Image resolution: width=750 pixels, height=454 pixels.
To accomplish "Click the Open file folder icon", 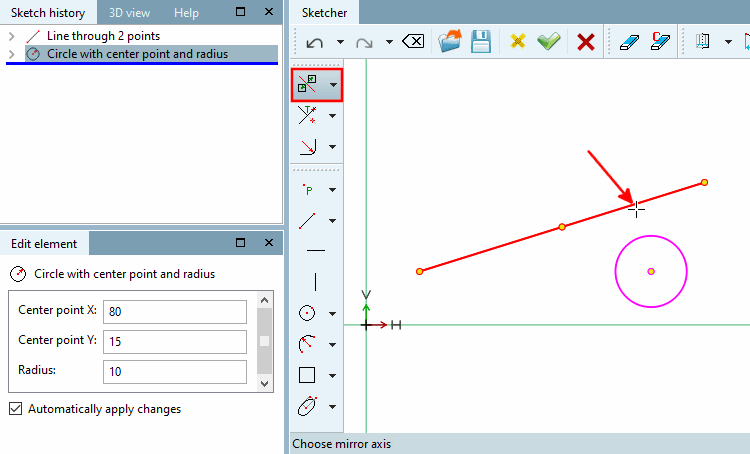I will point(450,41).
